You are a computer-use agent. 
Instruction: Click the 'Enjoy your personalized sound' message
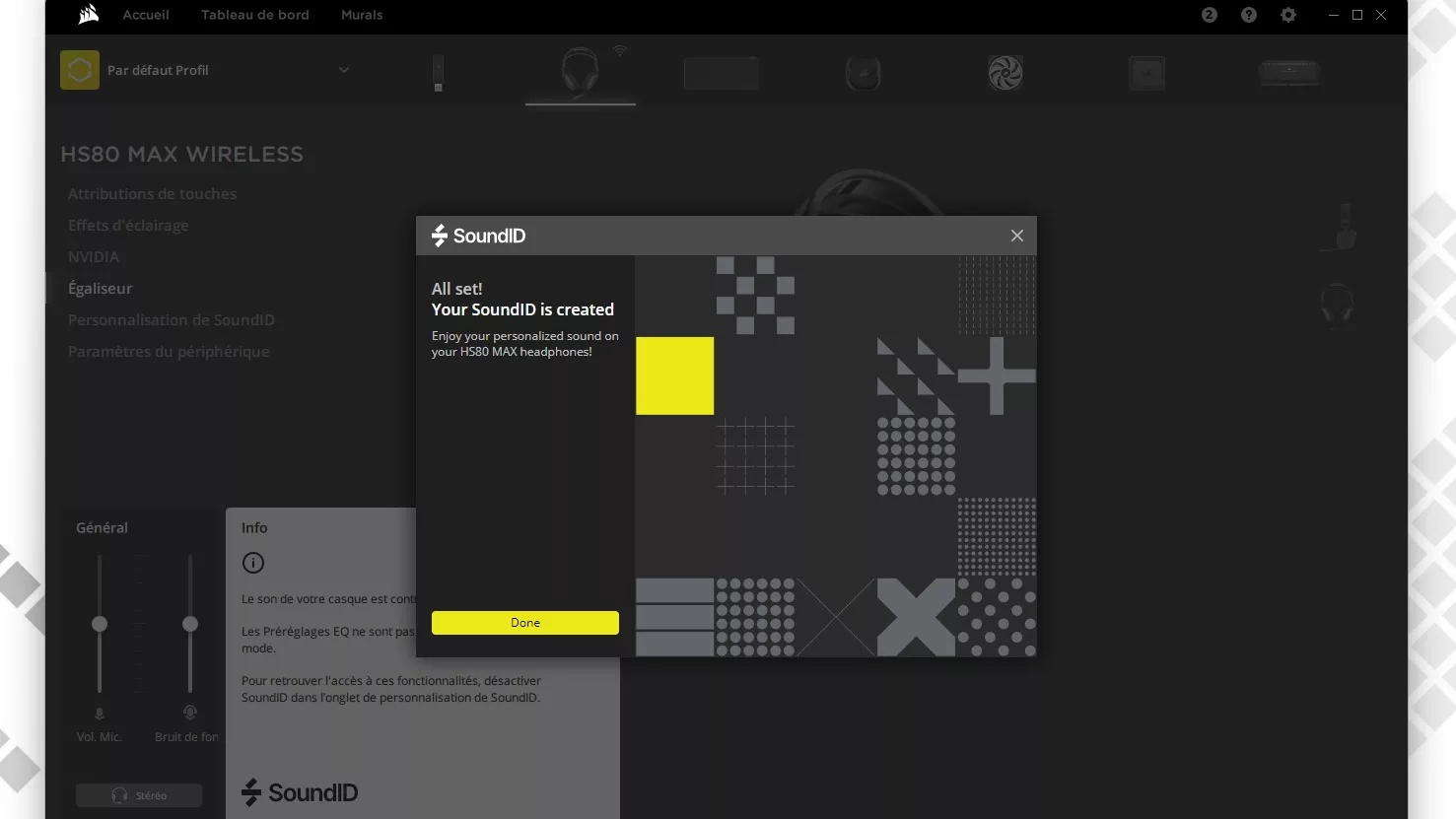pos(525,344)
